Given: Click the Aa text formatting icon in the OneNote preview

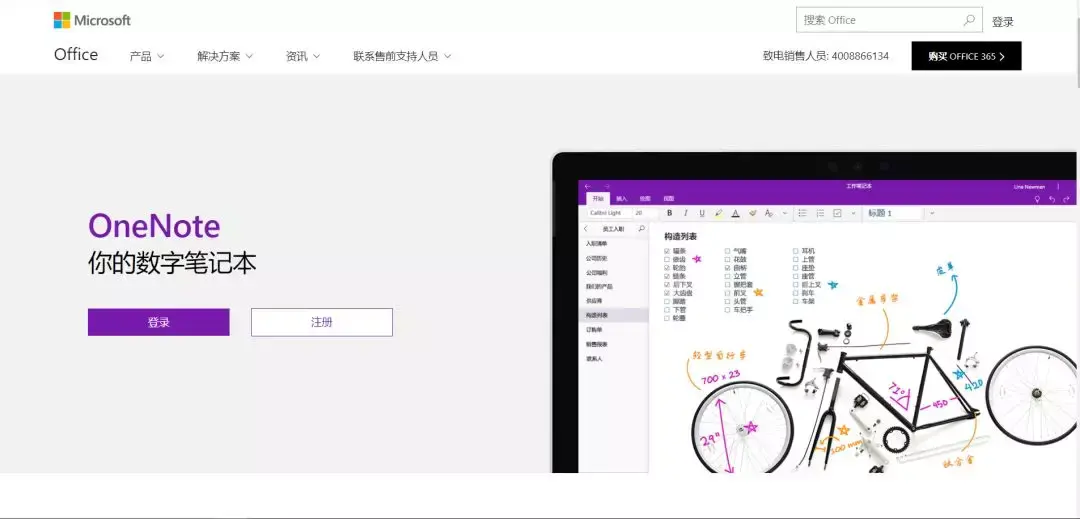Looking at the screenshot, I should [769, 213].
